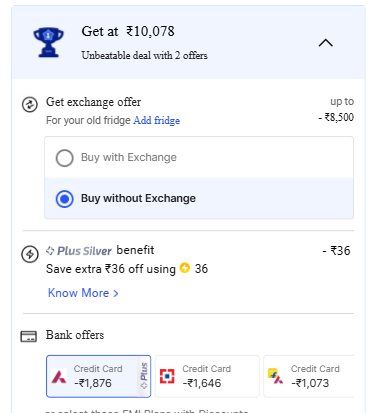Image resolution: width=369 pixels, height=413 pixels.
Task: Collapse the offers panel with chevron
Action: tap(326, 43)
